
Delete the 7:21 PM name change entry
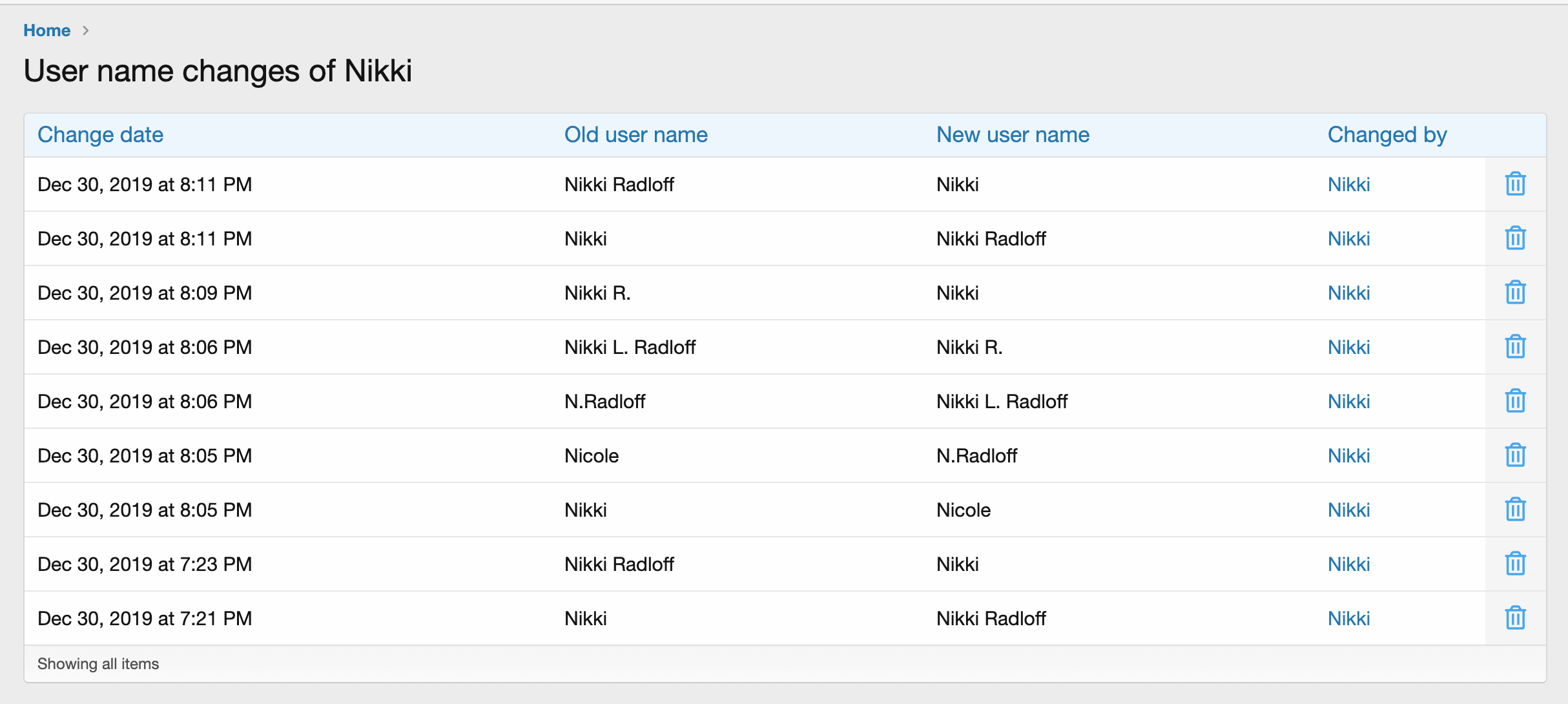pyautogui.click(x=1515, y=618)
